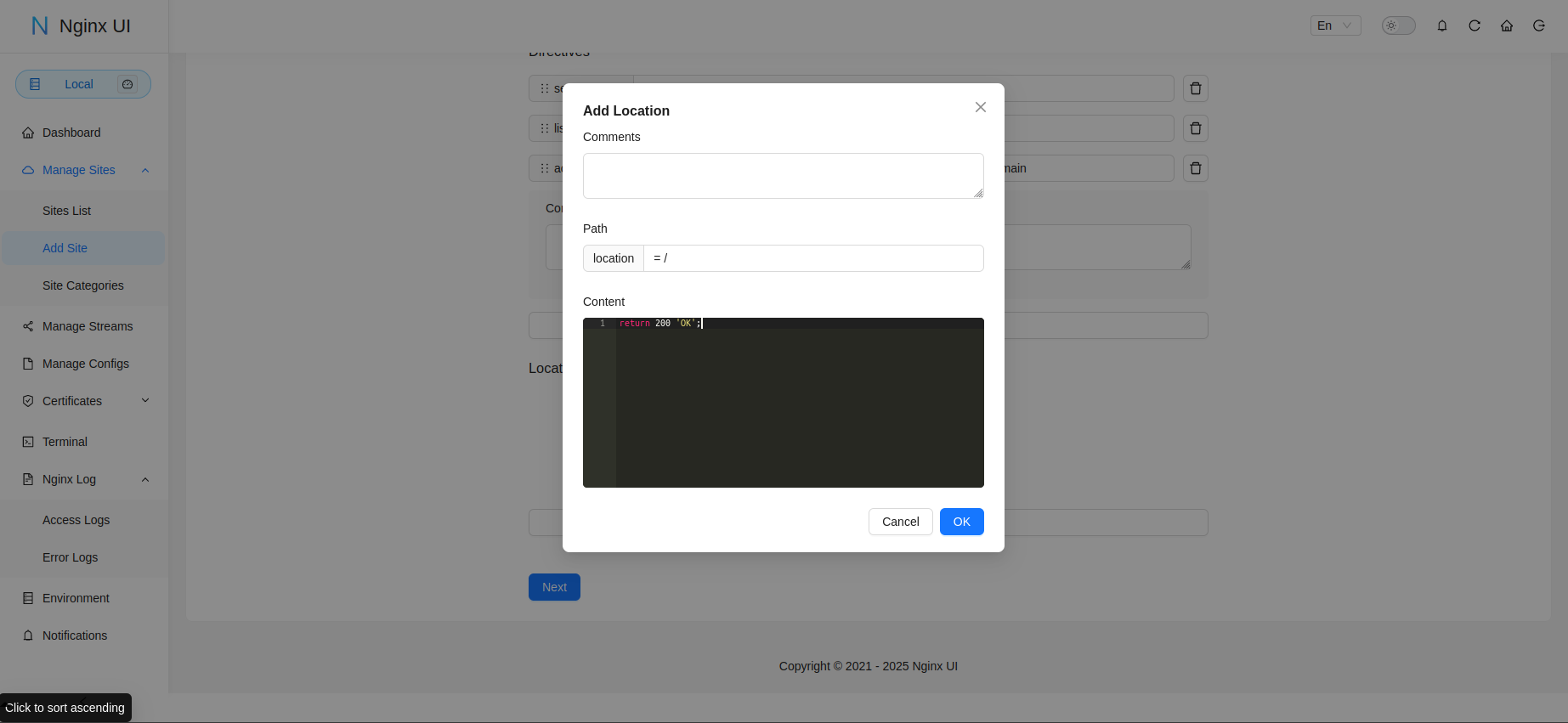Click the copyright footer text
The image size is (1568, 723).
[869, 666]
